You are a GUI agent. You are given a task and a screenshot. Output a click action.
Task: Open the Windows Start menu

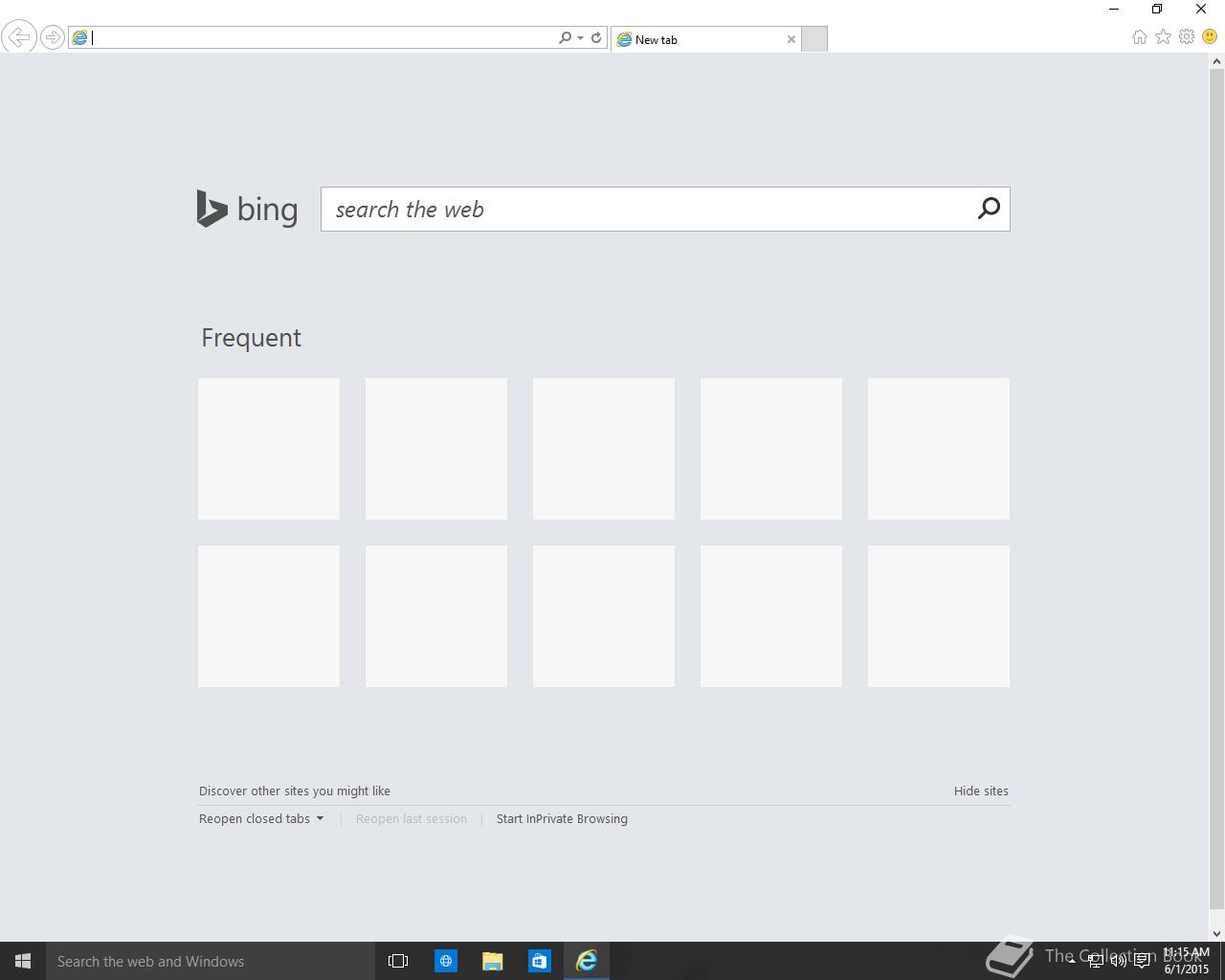click(23, 961)
